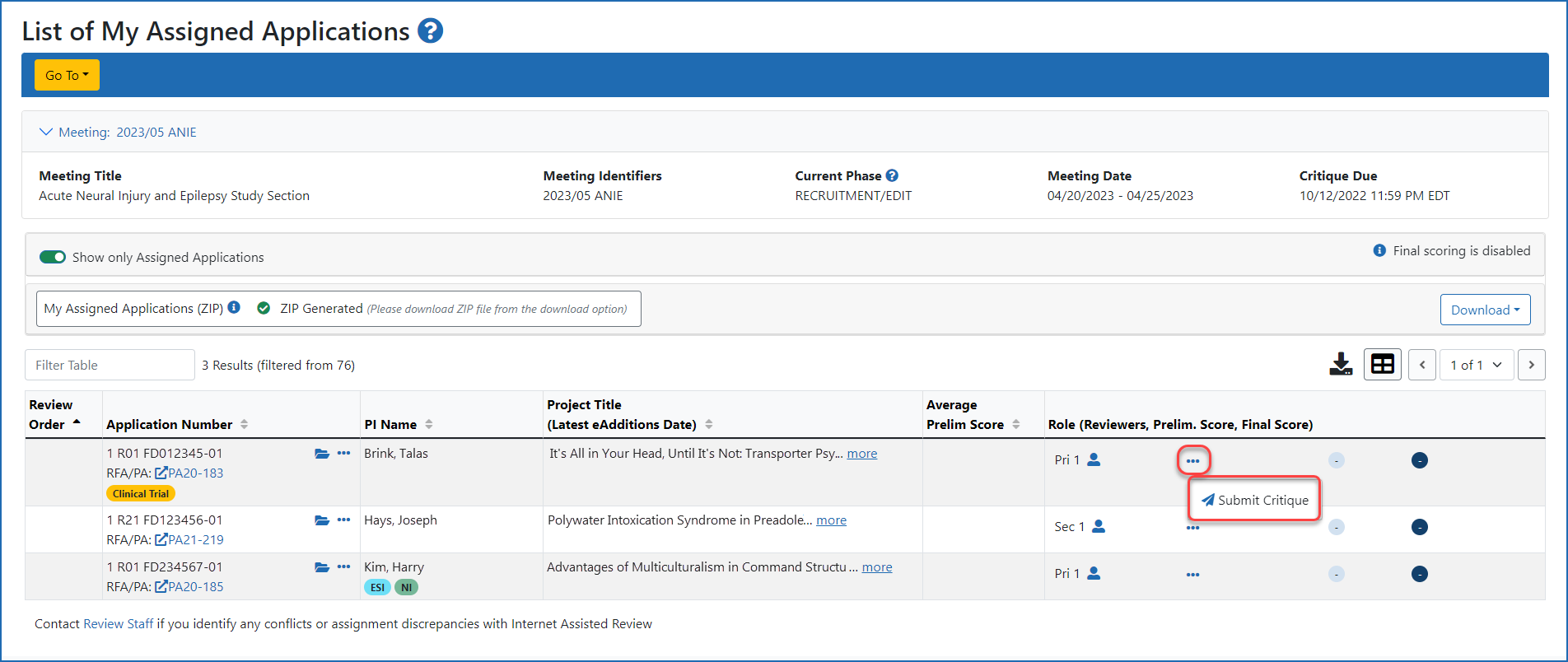
Task: Switch to grid view using the table icon
Action: 1382,364
